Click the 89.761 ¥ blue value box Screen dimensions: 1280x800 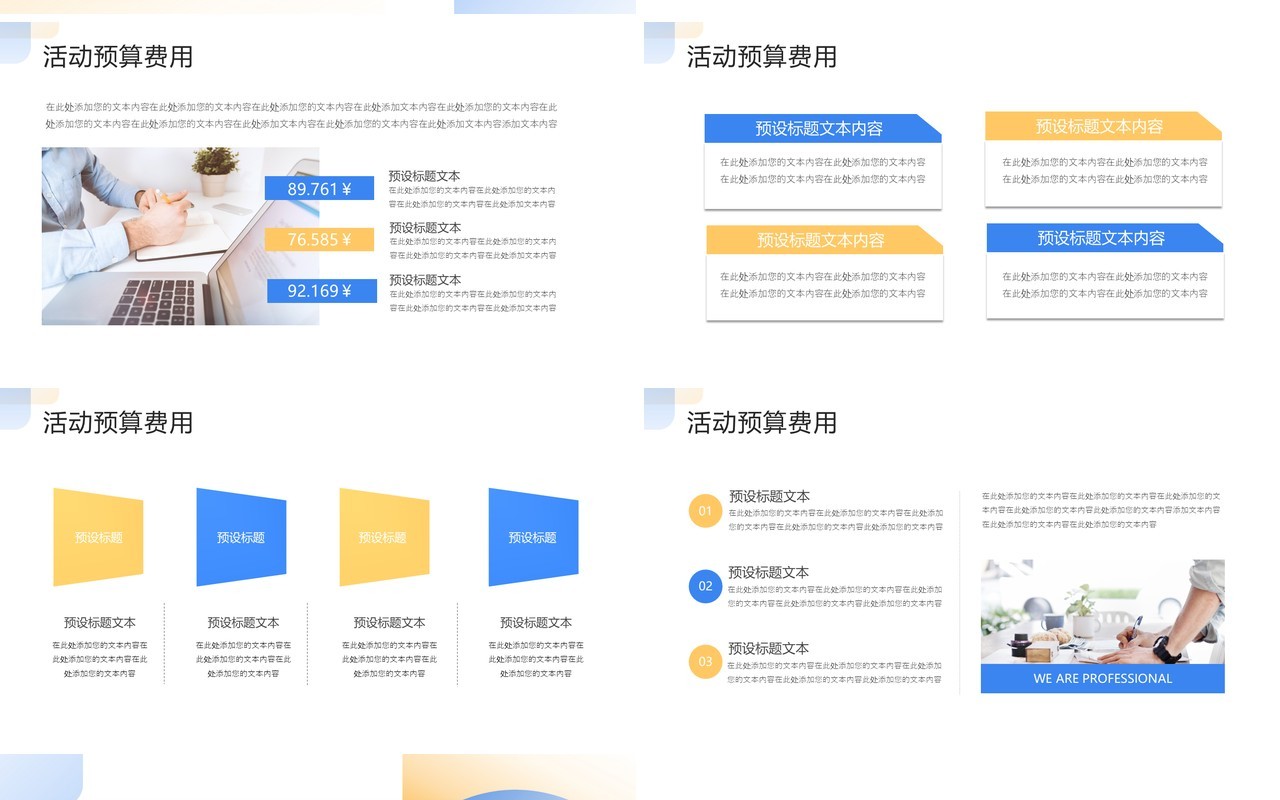pyautogui.click(x=319, y=188)
